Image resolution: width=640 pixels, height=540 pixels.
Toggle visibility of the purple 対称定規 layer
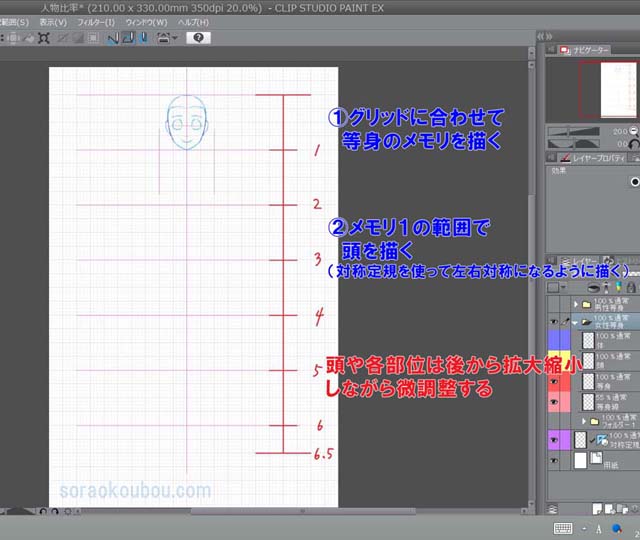(x=553, y=440)
